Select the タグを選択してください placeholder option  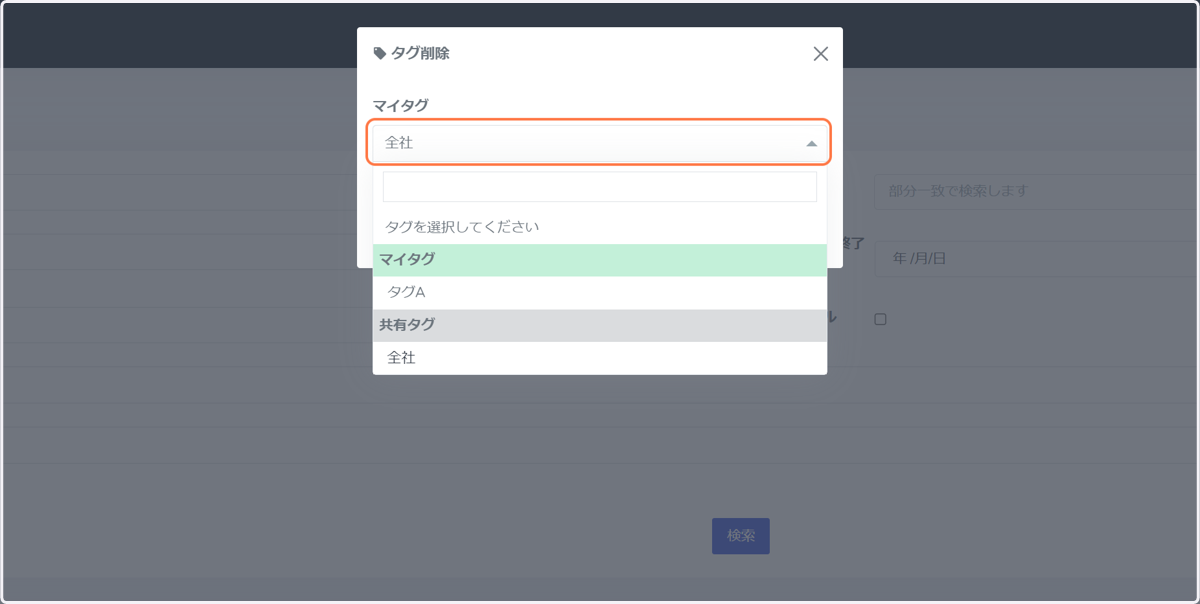[600, 227]
